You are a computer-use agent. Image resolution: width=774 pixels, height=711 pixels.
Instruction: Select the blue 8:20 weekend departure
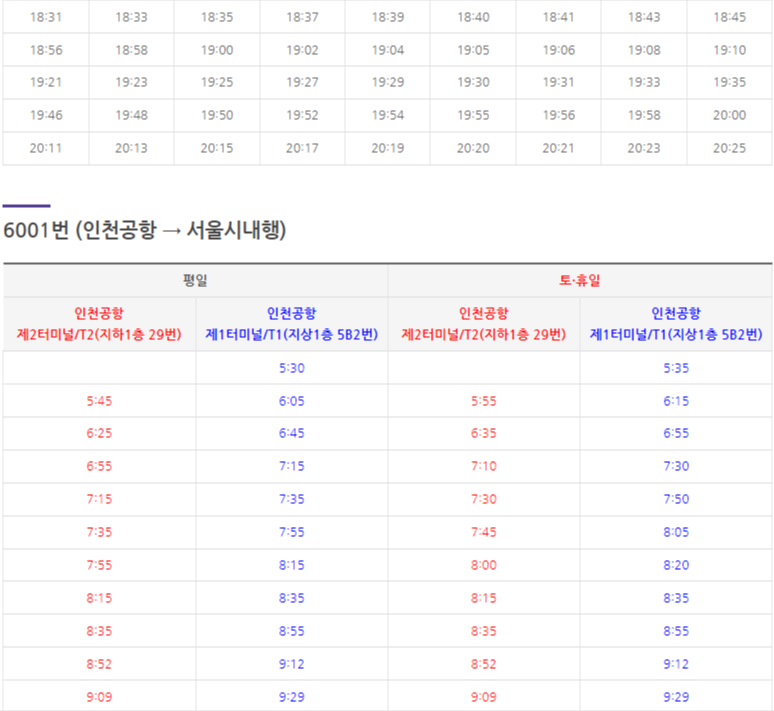click(x=676, y=565)
